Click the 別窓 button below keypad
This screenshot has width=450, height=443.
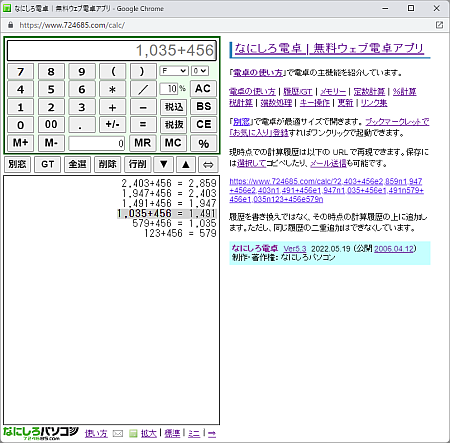(x=17, y=164)
